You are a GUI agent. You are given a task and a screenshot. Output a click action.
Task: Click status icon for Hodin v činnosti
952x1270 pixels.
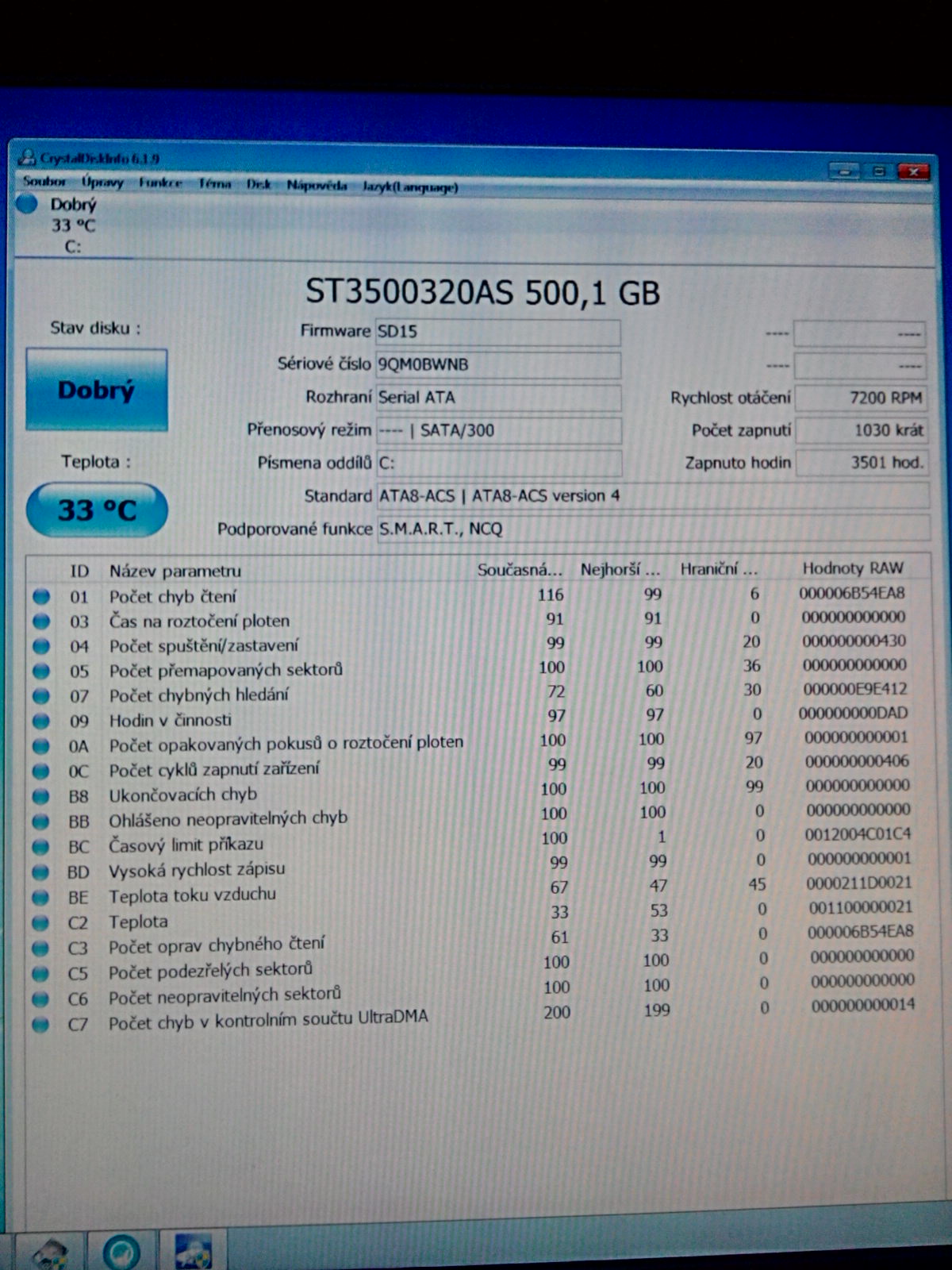[41, 722]
